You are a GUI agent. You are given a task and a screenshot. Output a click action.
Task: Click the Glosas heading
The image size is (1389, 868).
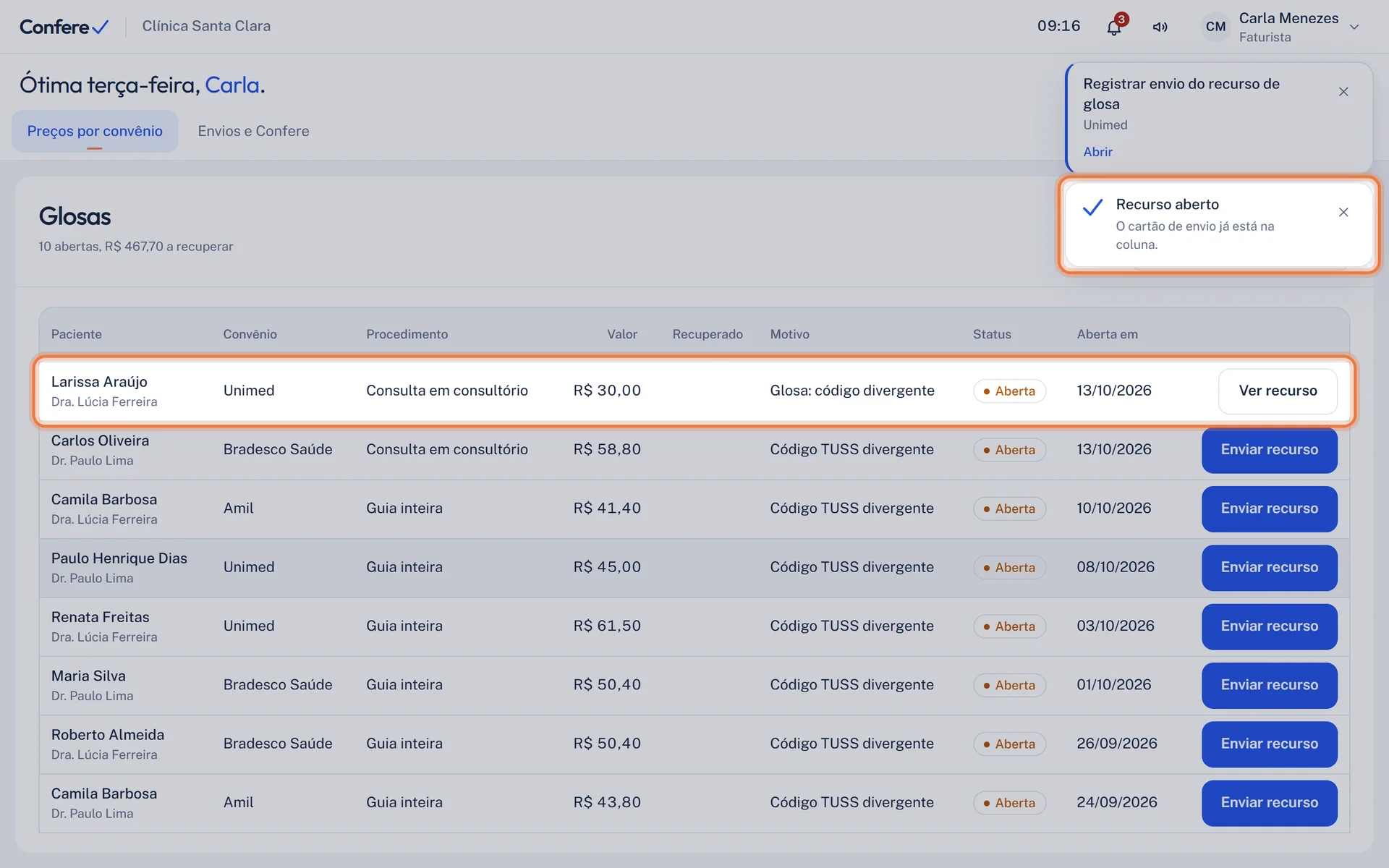(x=75, y=216)
